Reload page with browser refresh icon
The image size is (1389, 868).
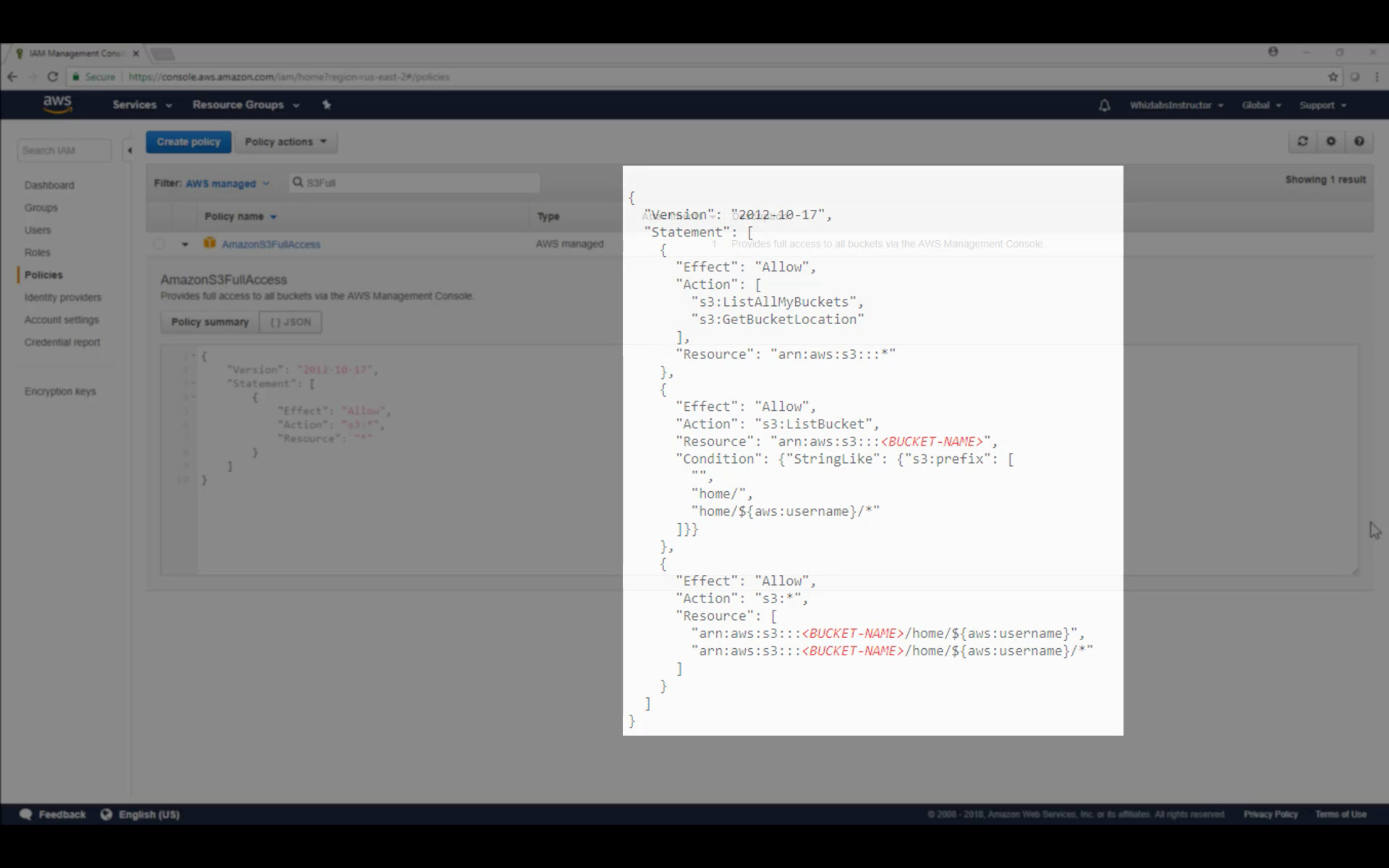click(52, 77)
